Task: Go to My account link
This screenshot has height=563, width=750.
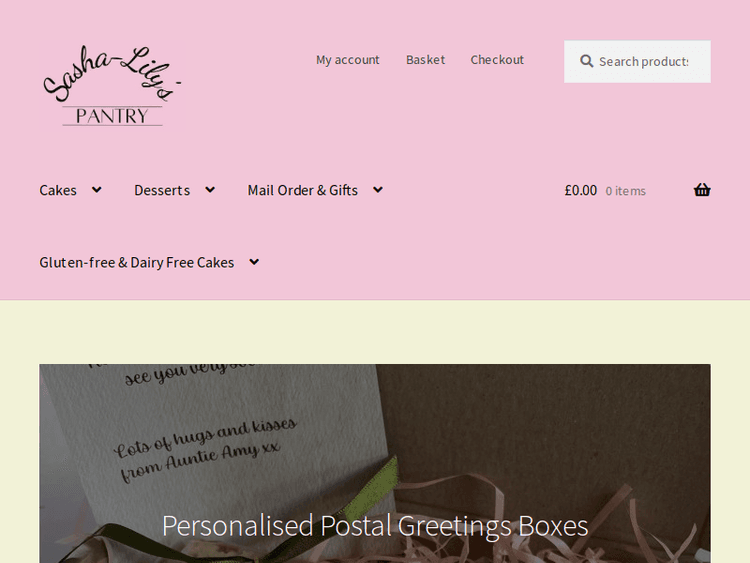Action: (348, 60)
